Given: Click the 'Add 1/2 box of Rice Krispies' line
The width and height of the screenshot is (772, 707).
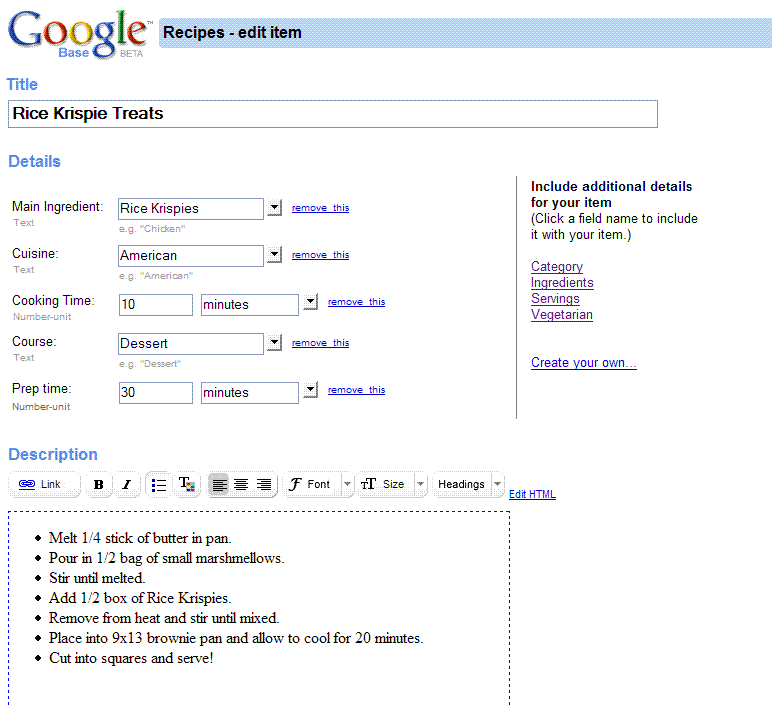Looking at the screenshot, I should point(140,598).
